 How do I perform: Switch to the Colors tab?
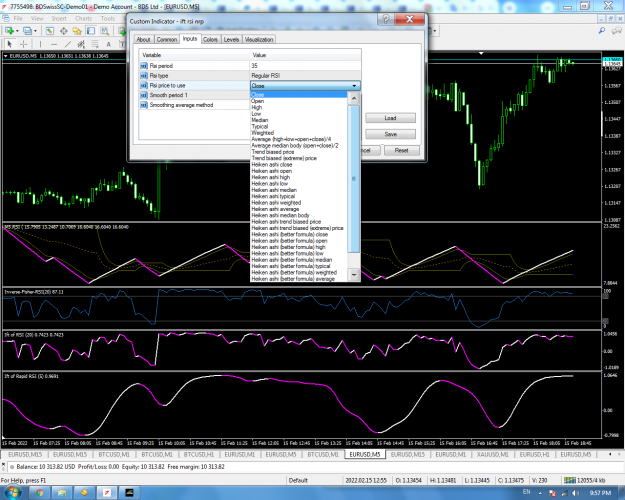(x=210, y=39)
